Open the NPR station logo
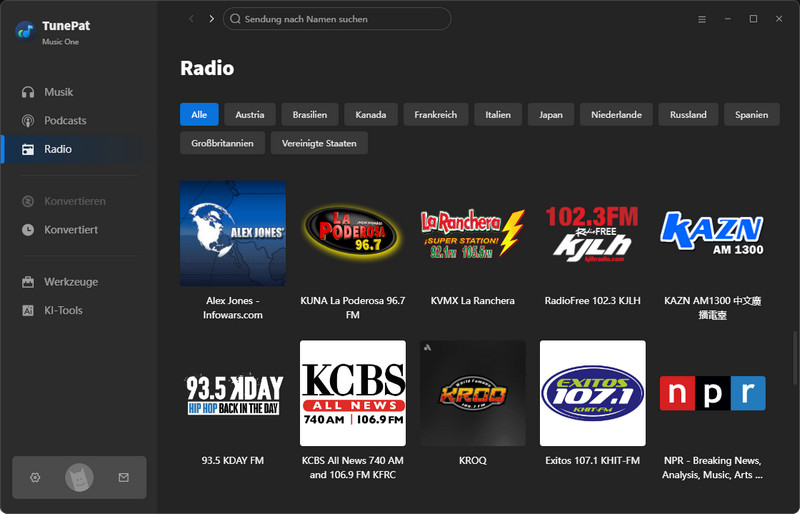This screenshot has width=800, height=514. (x=712, y=393)
